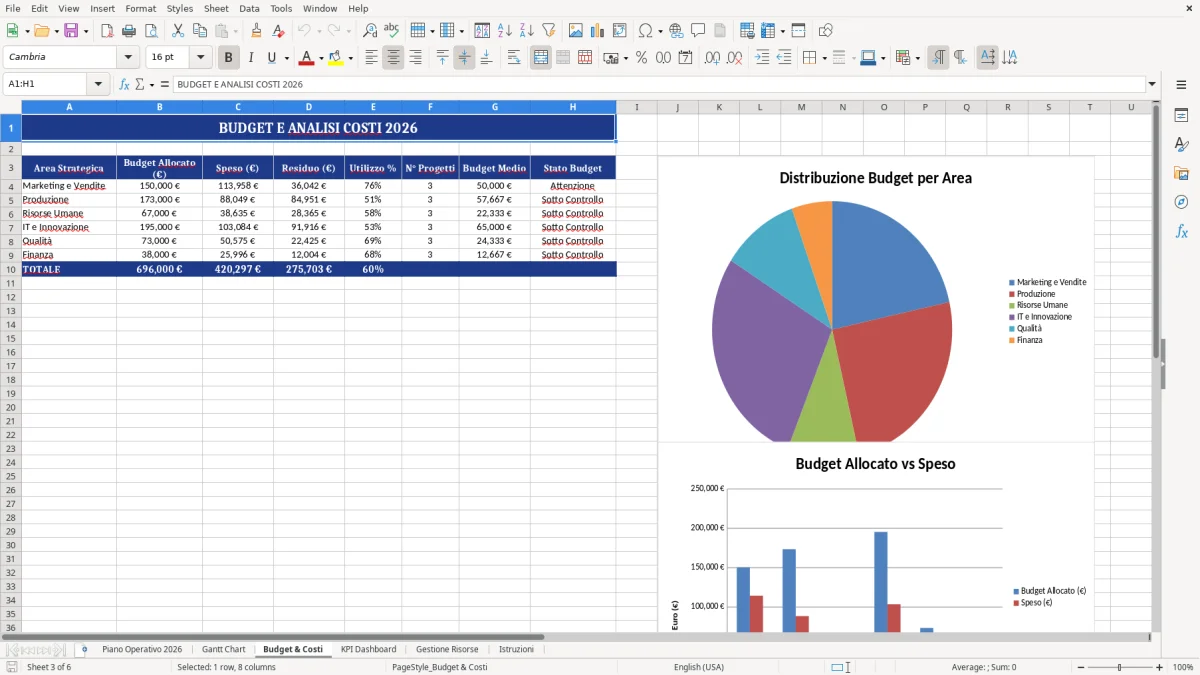The width and height of the screenshot is (1200, 675).
Task: Click Sort Descending icon
Action: 527,31
